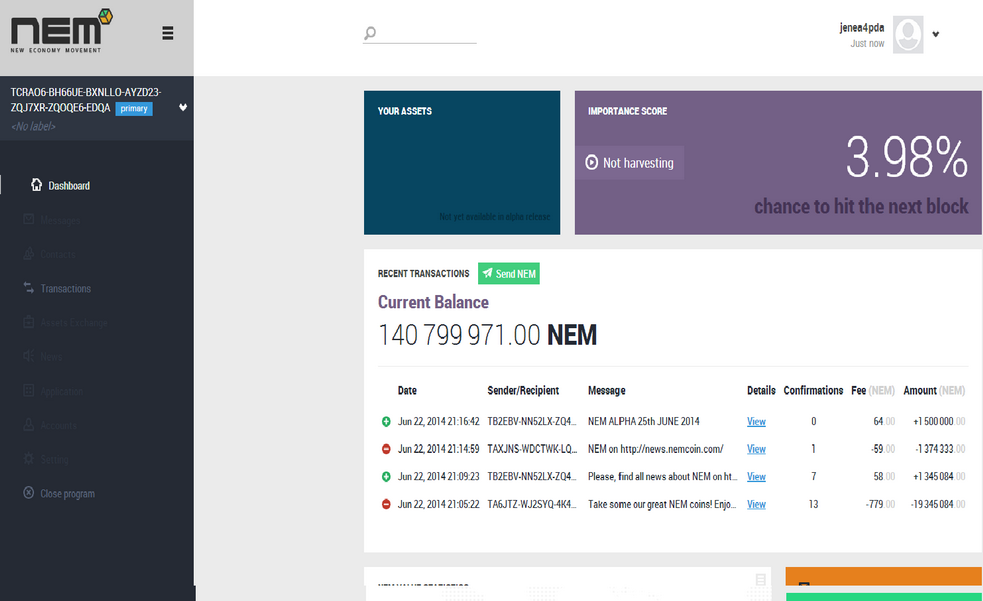Select the -779 fee value
983x601 pixels.
click(880, 504)
